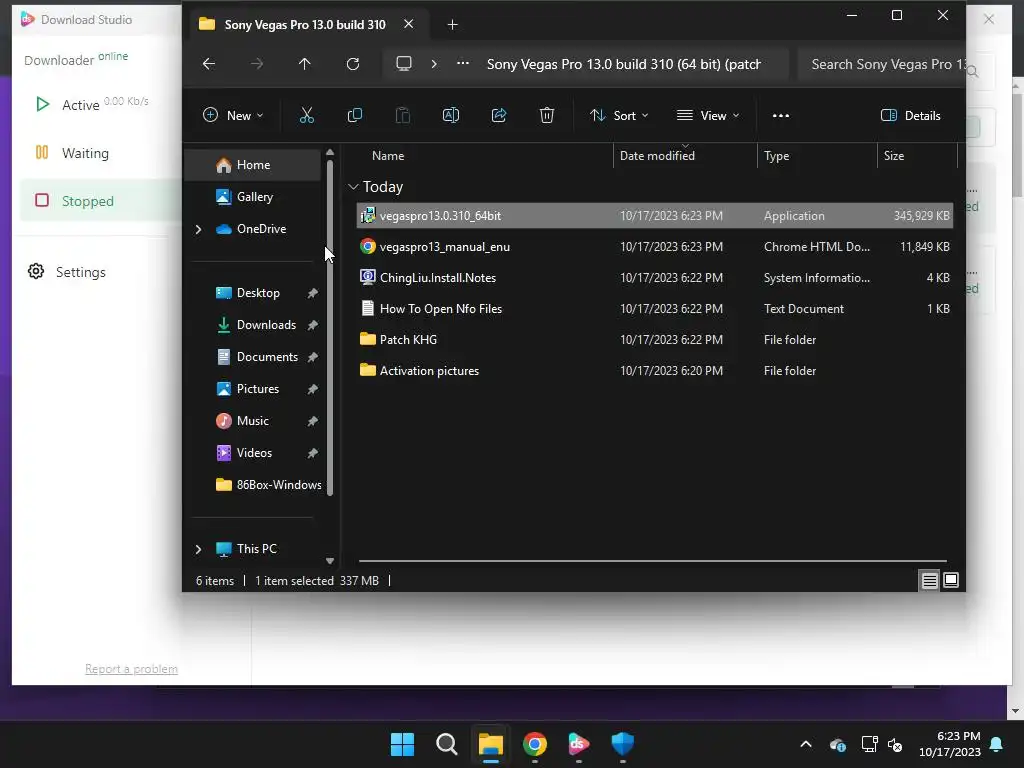Collapse the Today group
Image resolution: width=1024 pixels, height=768 pixels.
click(353, 187)
